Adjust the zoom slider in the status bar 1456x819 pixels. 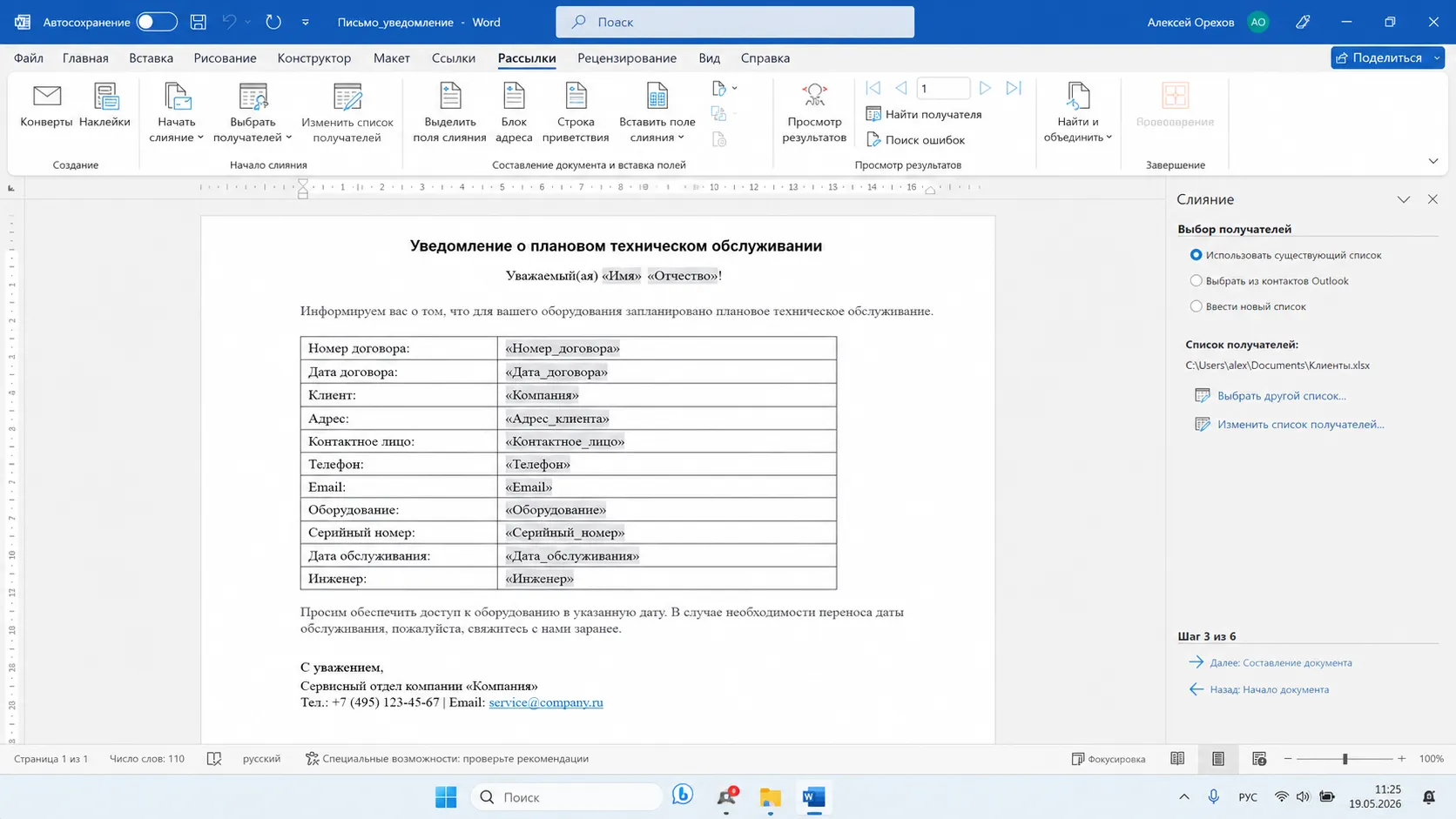click(1345, 759)
